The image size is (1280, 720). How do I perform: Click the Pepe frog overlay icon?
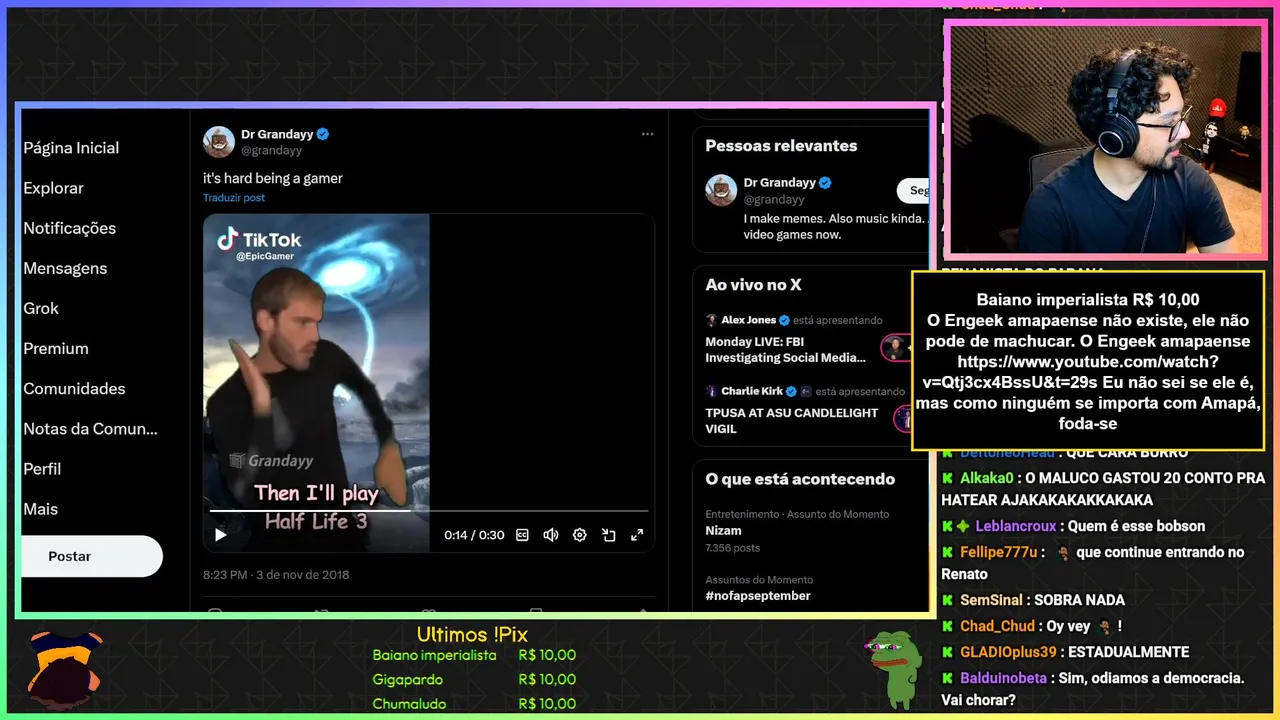tap(892, 668)
